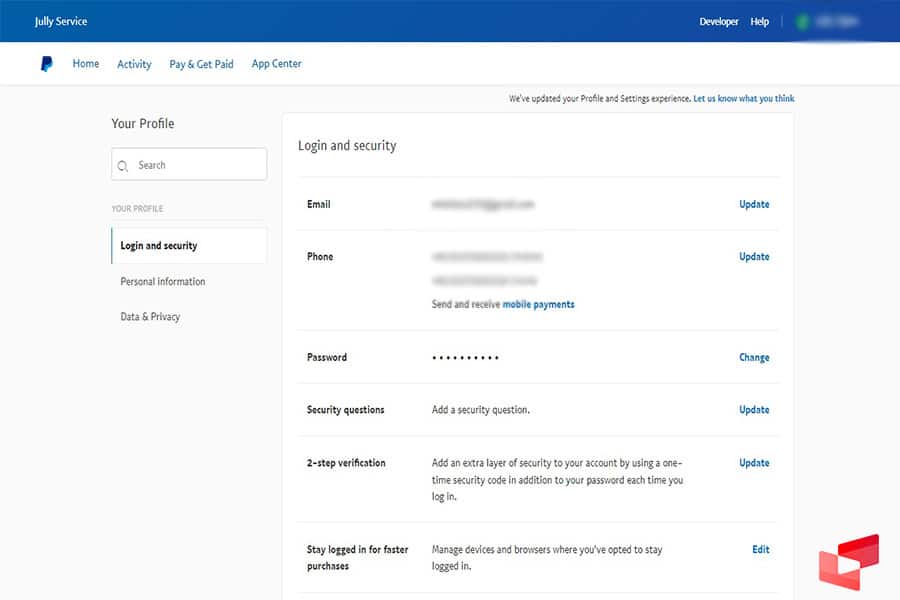
Task: Open the Developer link
Action: 718,21
